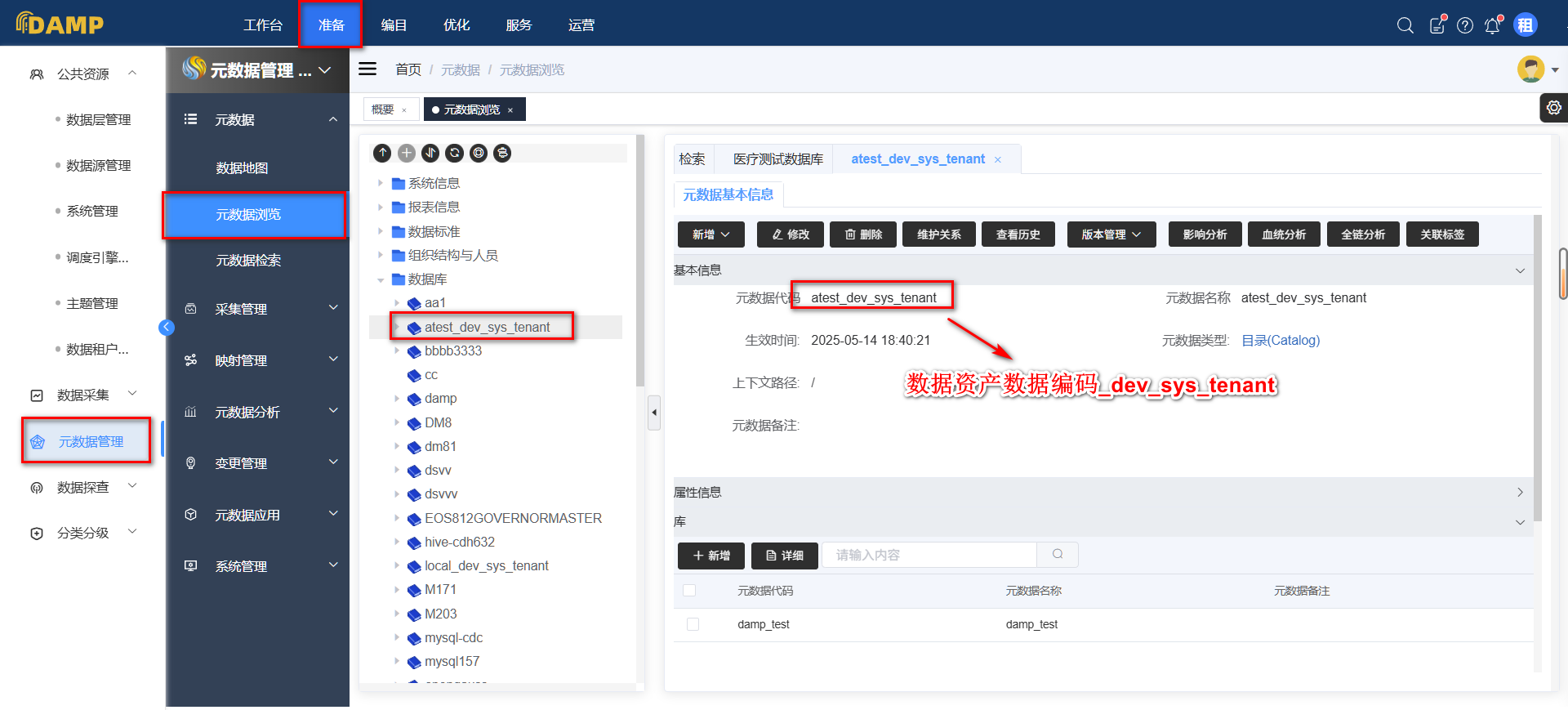Click the 变更管理 menu icon
Image resolution: width=1568 pixels, height=710 pixels.
191,463
